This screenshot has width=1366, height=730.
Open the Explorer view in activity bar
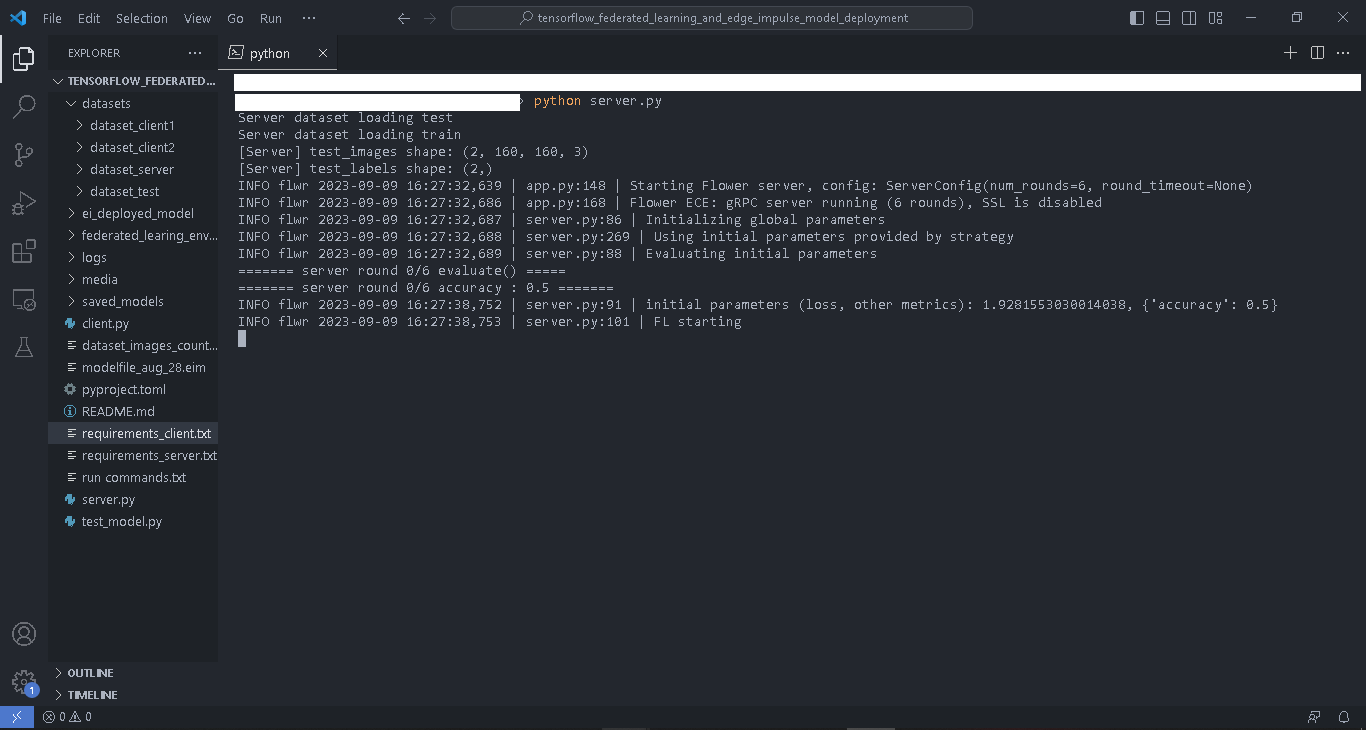(23, 59)
